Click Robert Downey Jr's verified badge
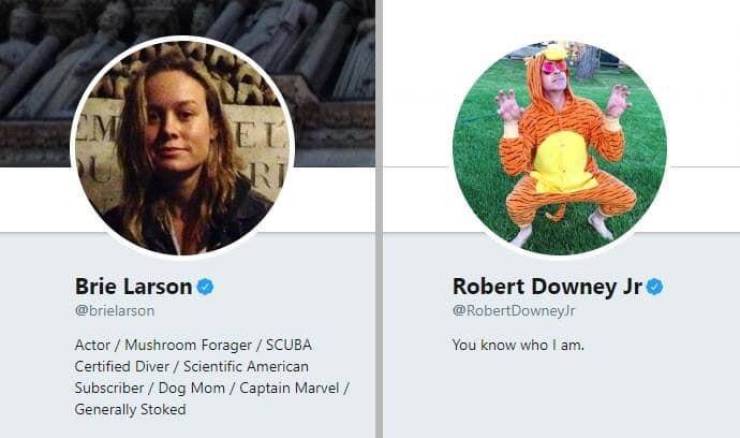The height and width of the screenshot is (438, 740). pyautogui.click(x=655, y=287)
